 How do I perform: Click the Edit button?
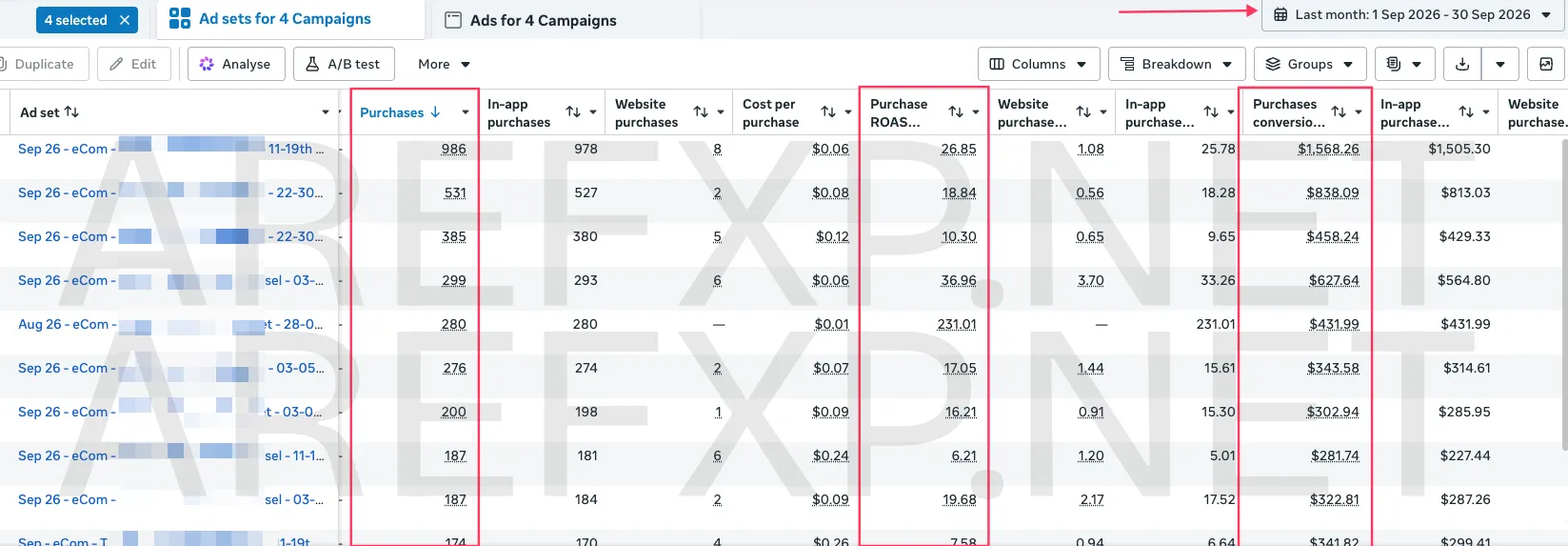[x=132, y=64]
